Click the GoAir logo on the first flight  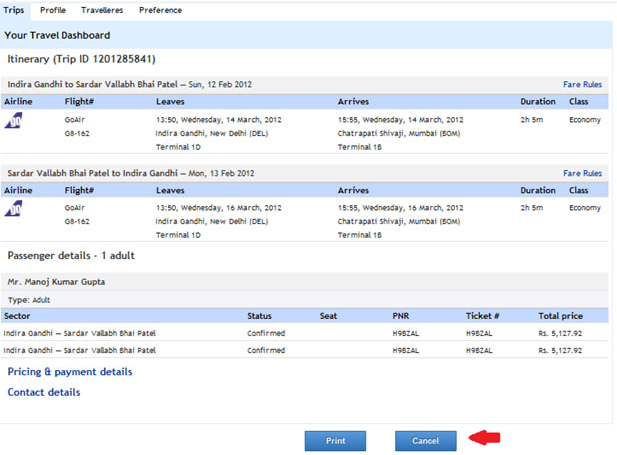click(14, 121)
